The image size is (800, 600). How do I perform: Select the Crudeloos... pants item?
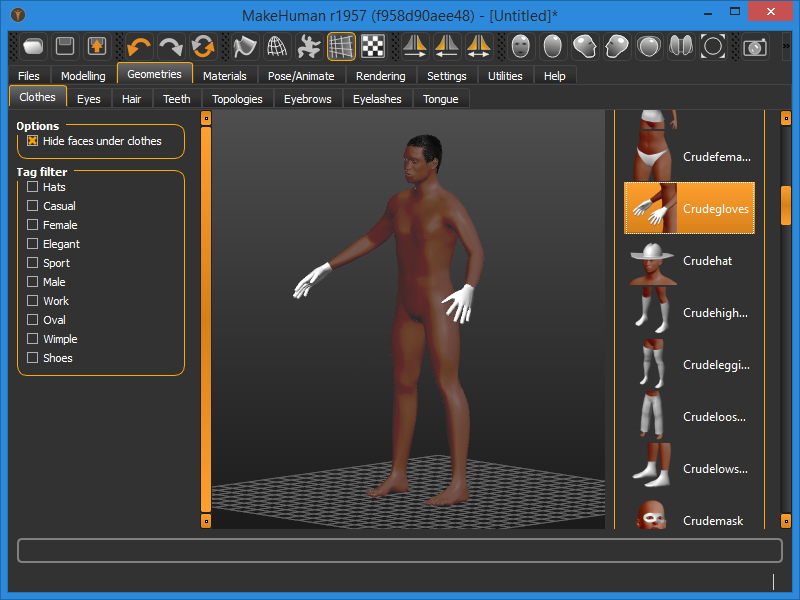pyautogui.click(x=689, y=416)
